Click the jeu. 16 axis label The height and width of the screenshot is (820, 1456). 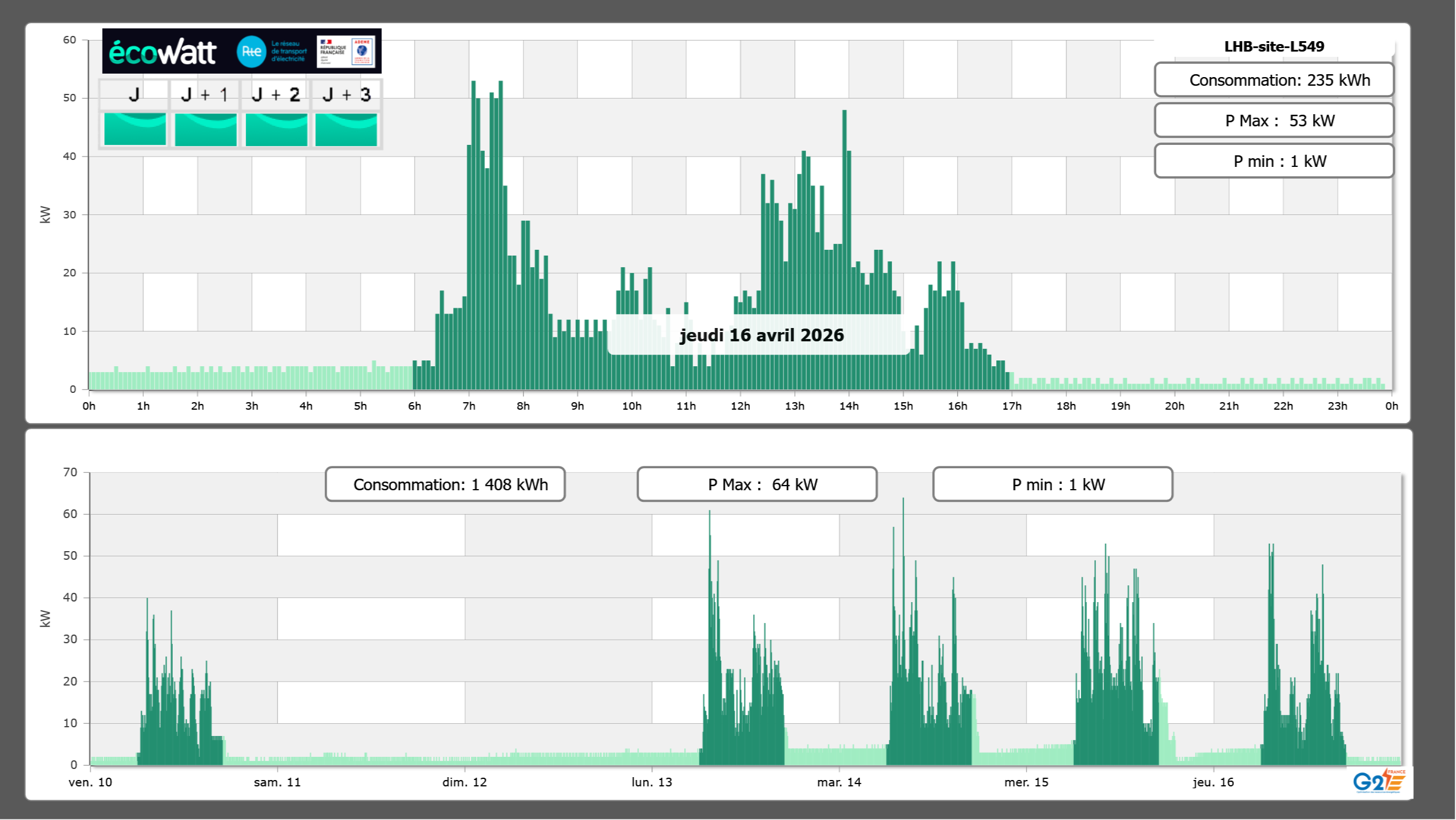click(x=1213, y=782)
